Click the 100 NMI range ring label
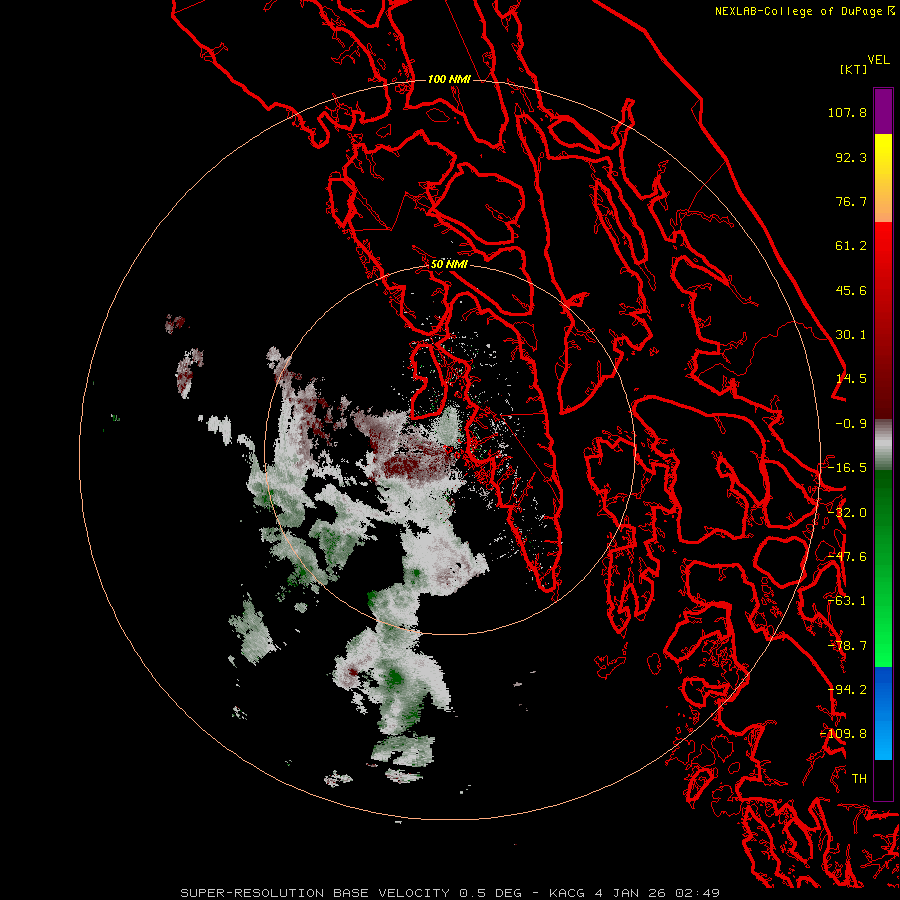The width and height of the screenshot is (900, 900). 449,79
